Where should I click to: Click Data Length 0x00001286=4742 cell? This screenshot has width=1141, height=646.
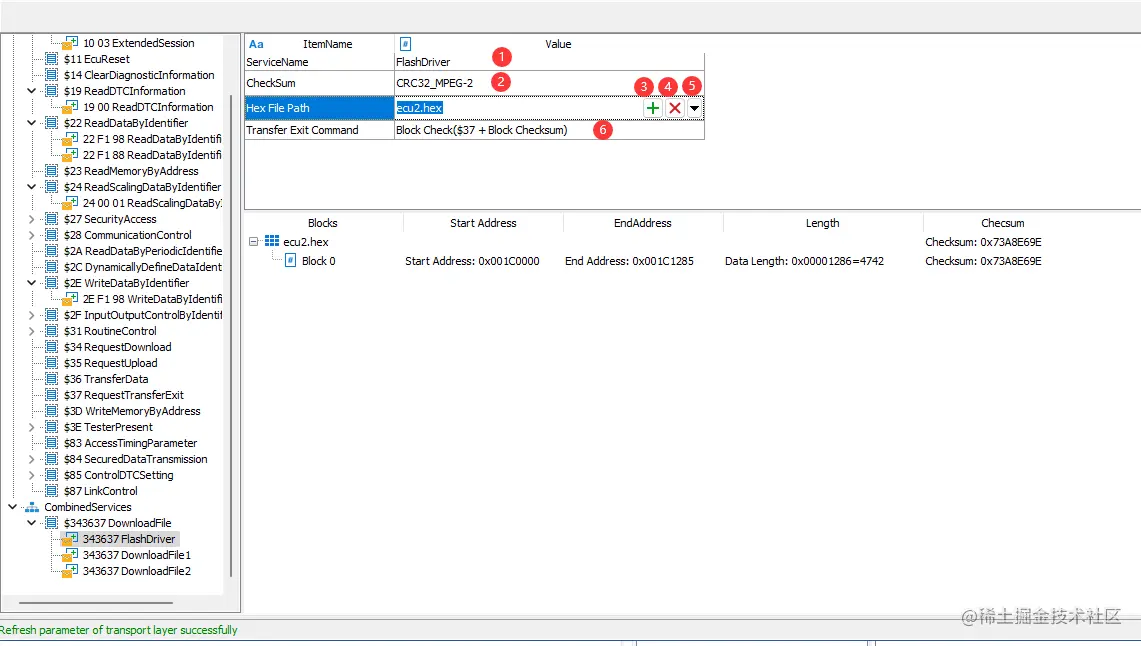(804, 261)
